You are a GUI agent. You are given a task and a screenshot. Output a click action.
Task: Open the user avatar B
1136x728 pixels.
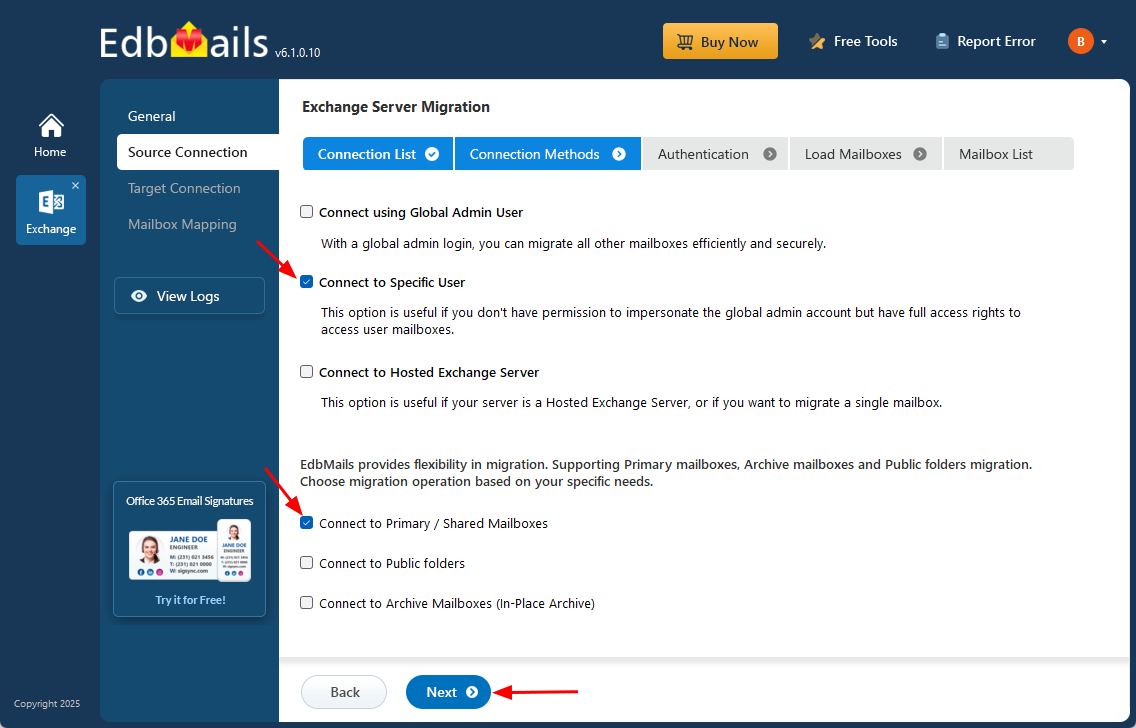(1080, 41)
